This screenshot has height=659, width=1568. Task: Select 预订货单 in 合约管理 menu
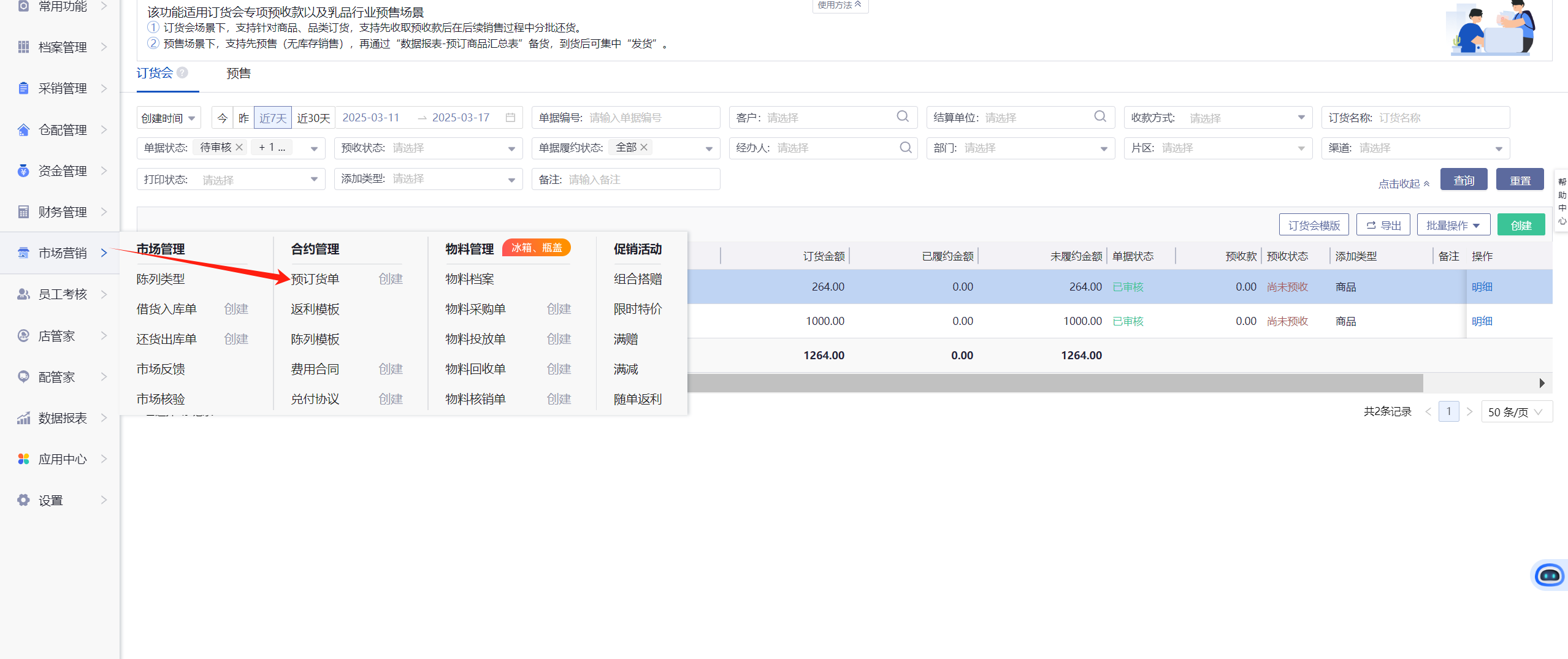[x=315, y=280]
